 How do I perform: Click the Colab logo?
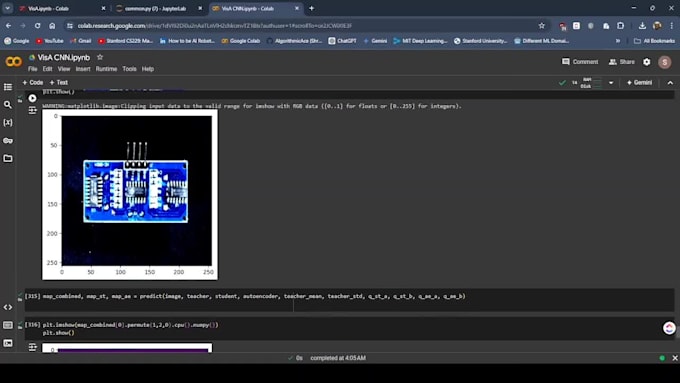pos(13,62)
